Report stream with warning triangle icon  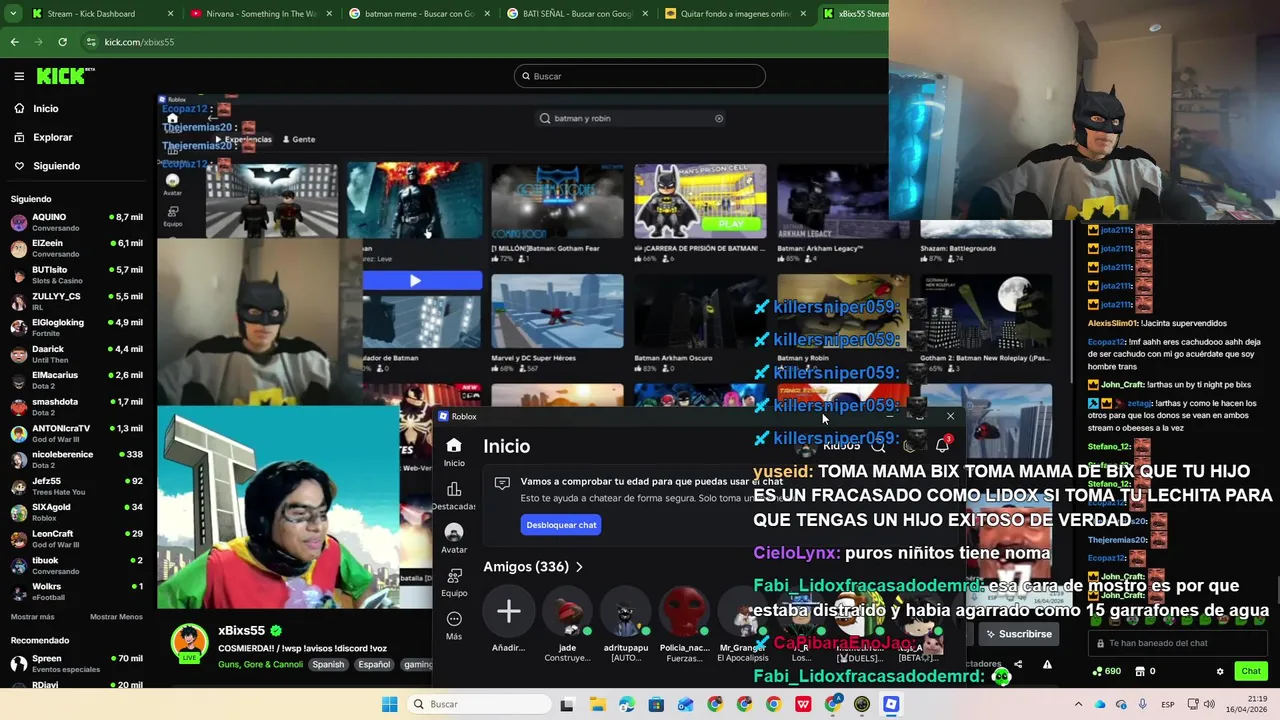coord(1047,664)
